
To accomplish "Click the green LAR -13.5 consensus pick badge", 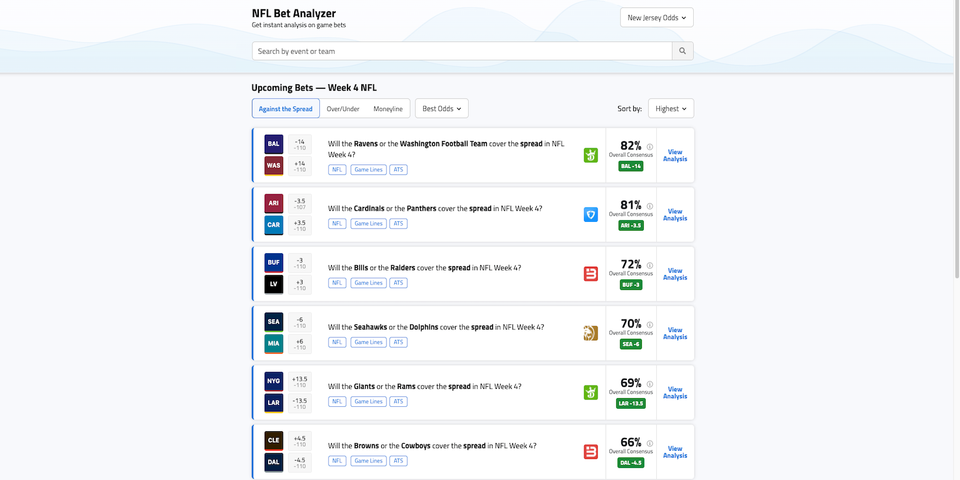I will point(631,403).
